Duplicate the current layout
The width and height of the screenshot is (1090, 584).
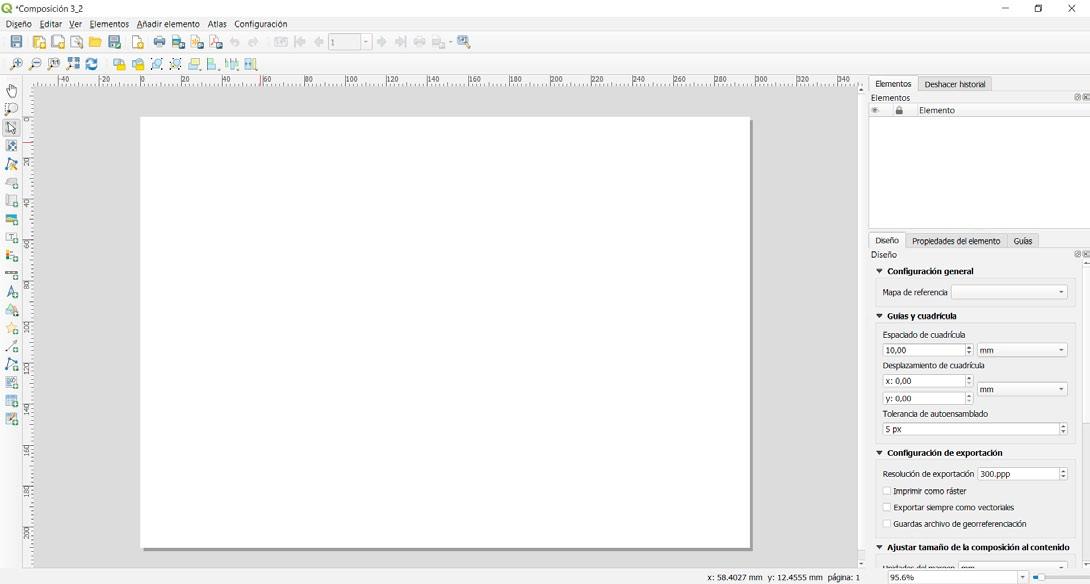pos(58,42)
